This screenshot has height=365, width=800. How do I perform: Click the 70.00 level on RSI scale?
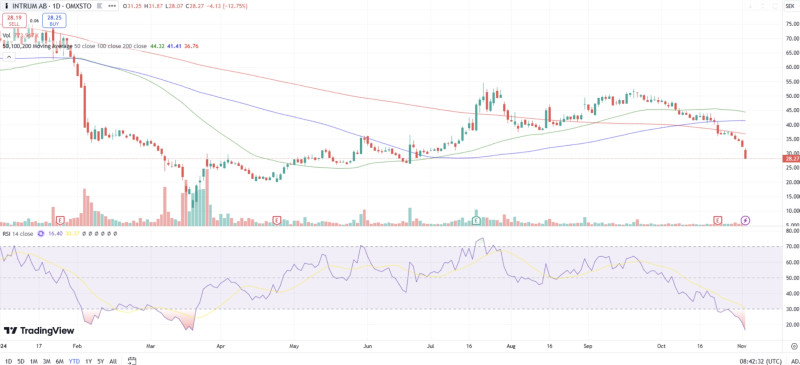pos(792,246)
